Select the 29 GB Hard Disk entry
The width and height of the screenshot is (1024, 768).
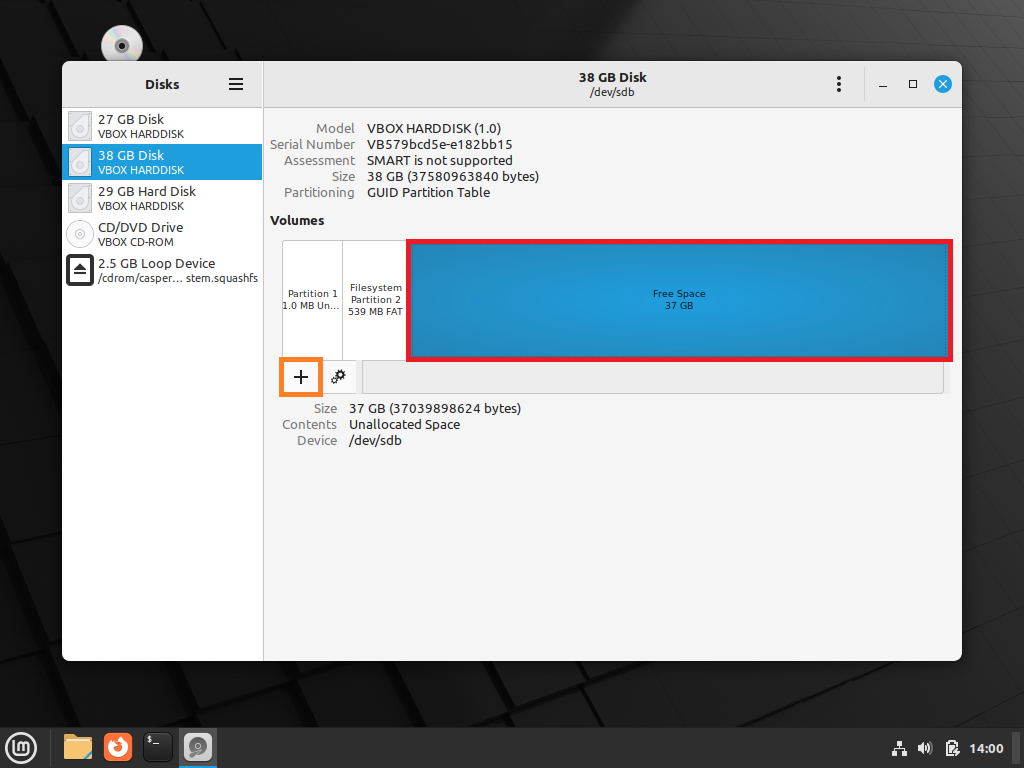(162, 198)
